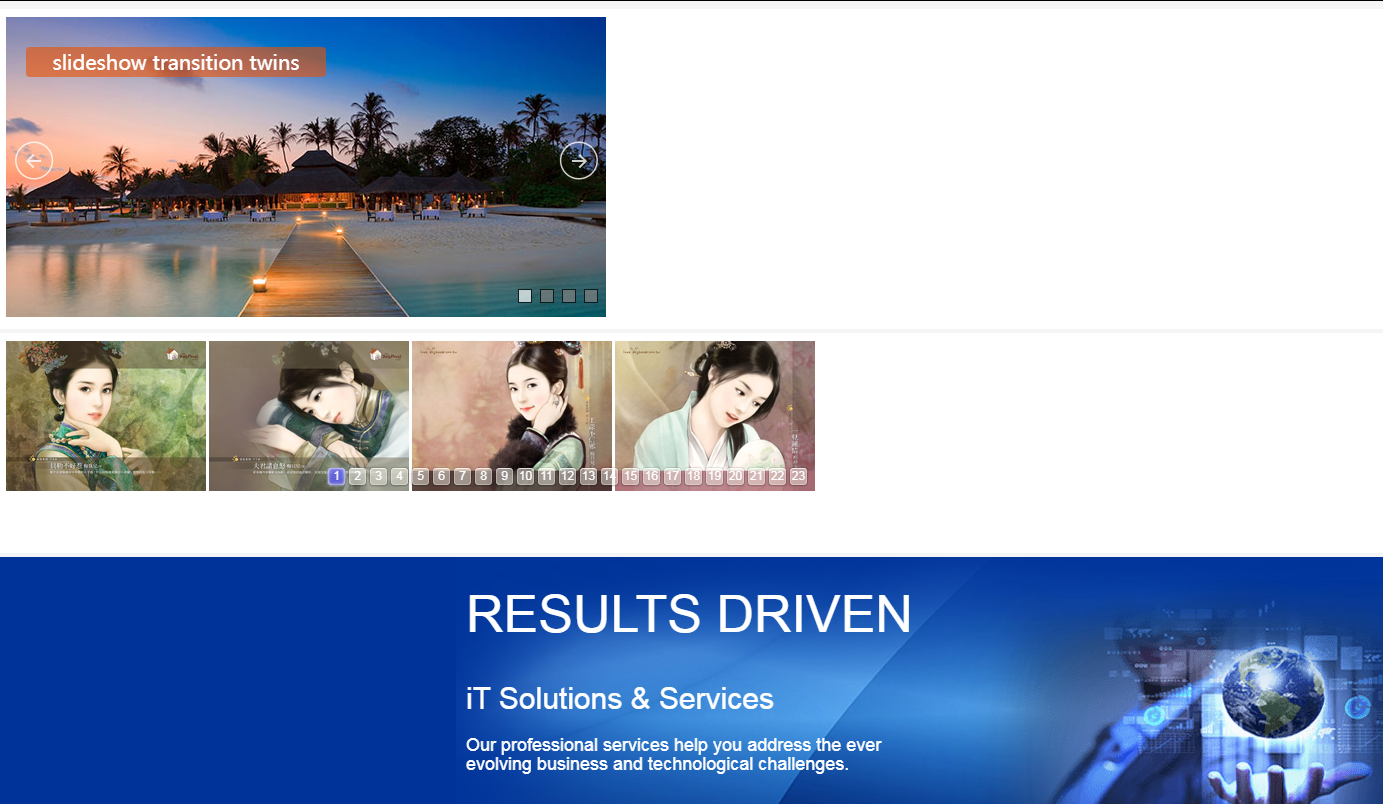Viewport: 1383px width, 804px height.
Task: Go to carousel page 3
Action: coord(379,476)
